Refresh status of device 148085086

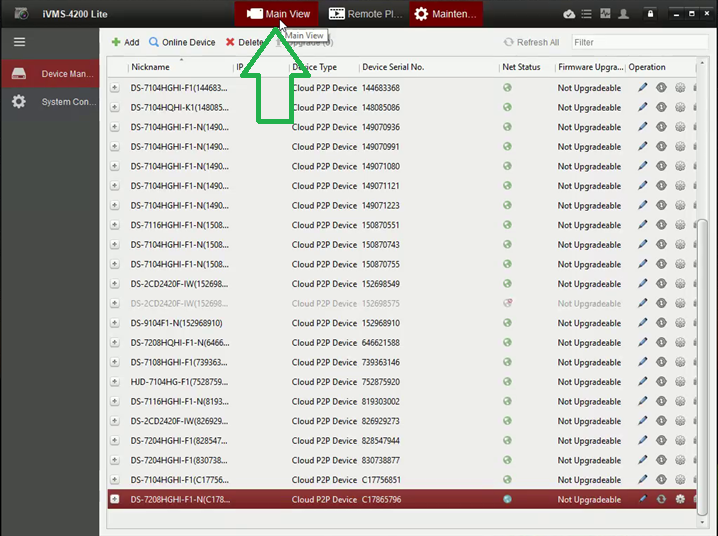[x=661, y=107]
